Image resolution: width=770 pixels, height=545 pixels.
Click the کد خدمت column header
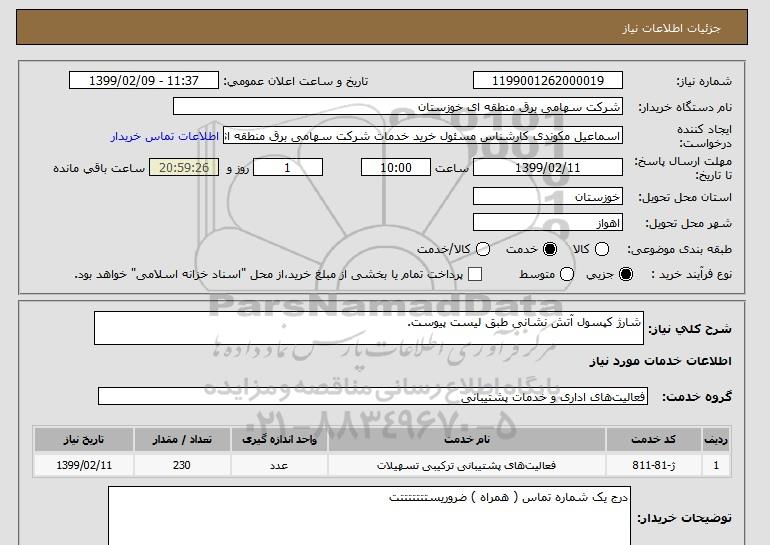(654, 439)
